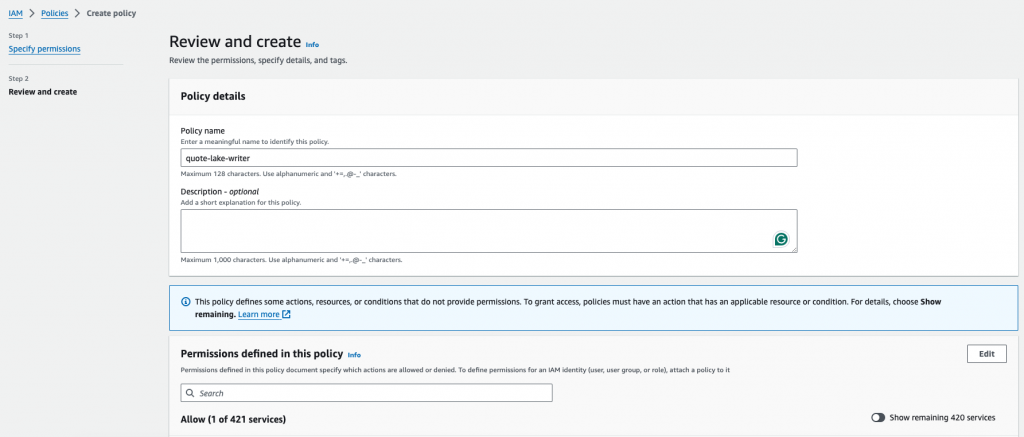Viewport: 1024px width, 437px height.
Task: Open Info beside Permissions defined in this policy
Action: (354, 354)
